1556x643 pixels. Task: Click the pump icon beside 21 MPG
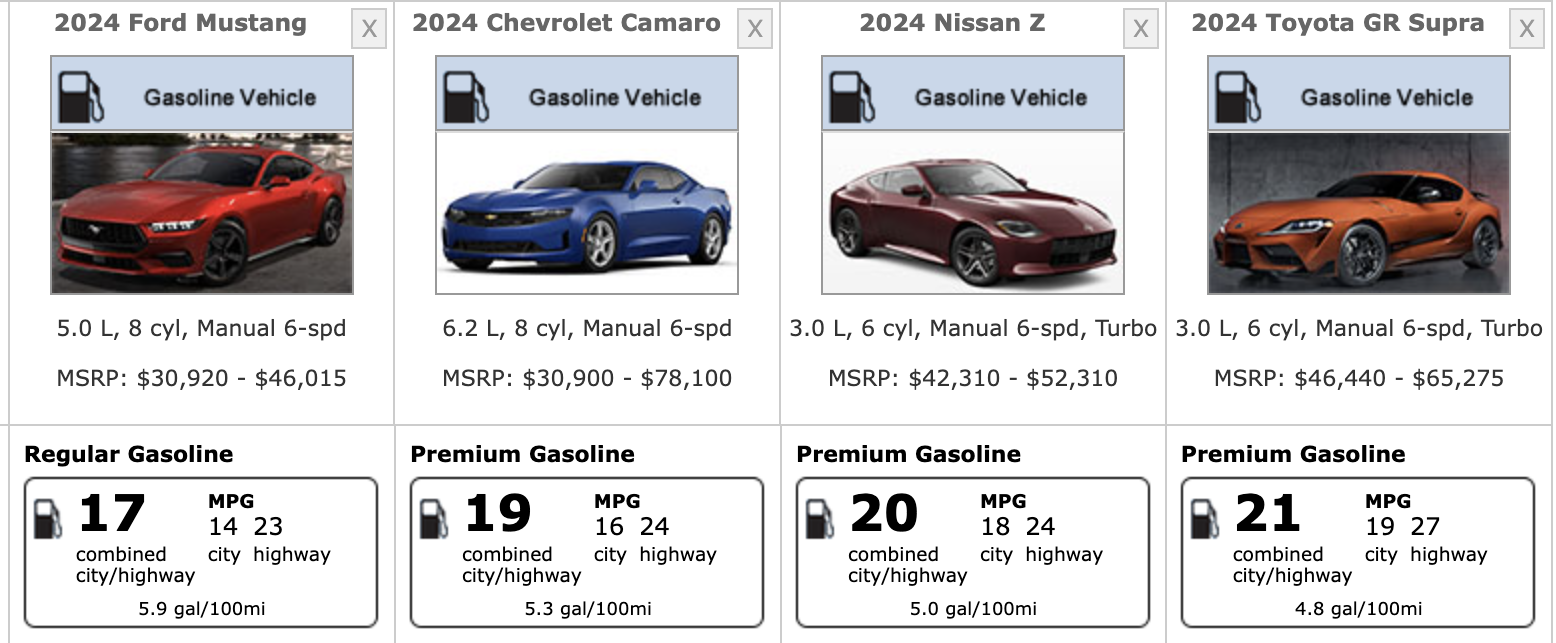tap(1204, 519)
